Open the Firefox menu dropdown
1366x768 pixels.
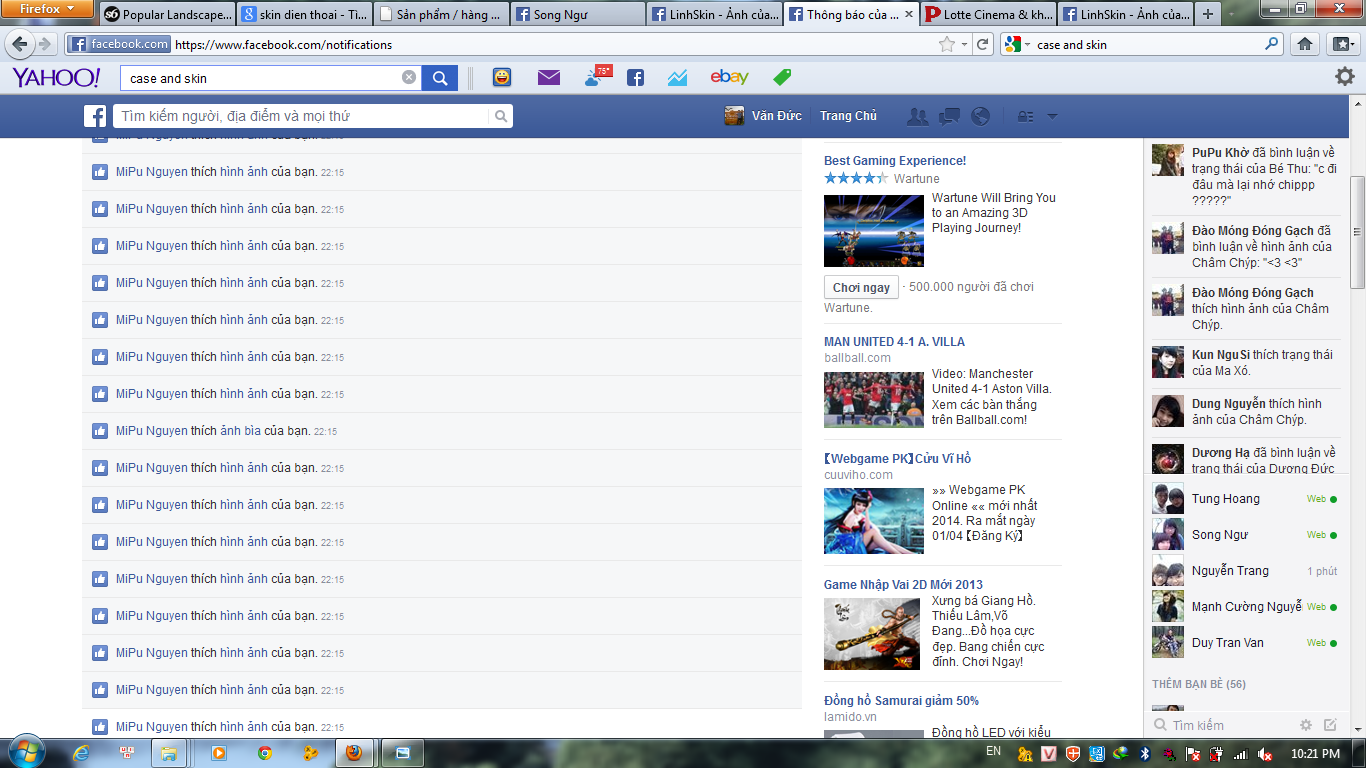[46, 9]
